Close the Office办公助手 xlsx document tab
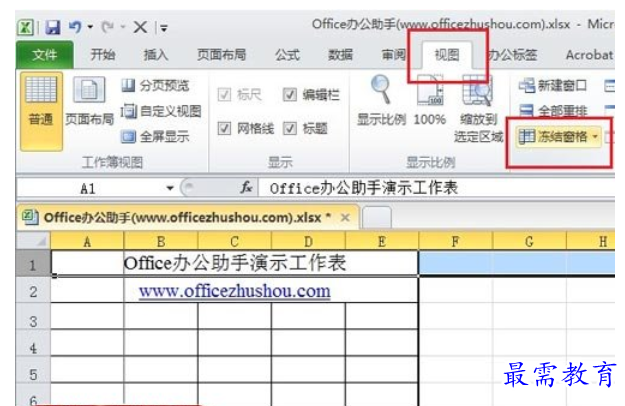The image size is (625, 406). 345,218
